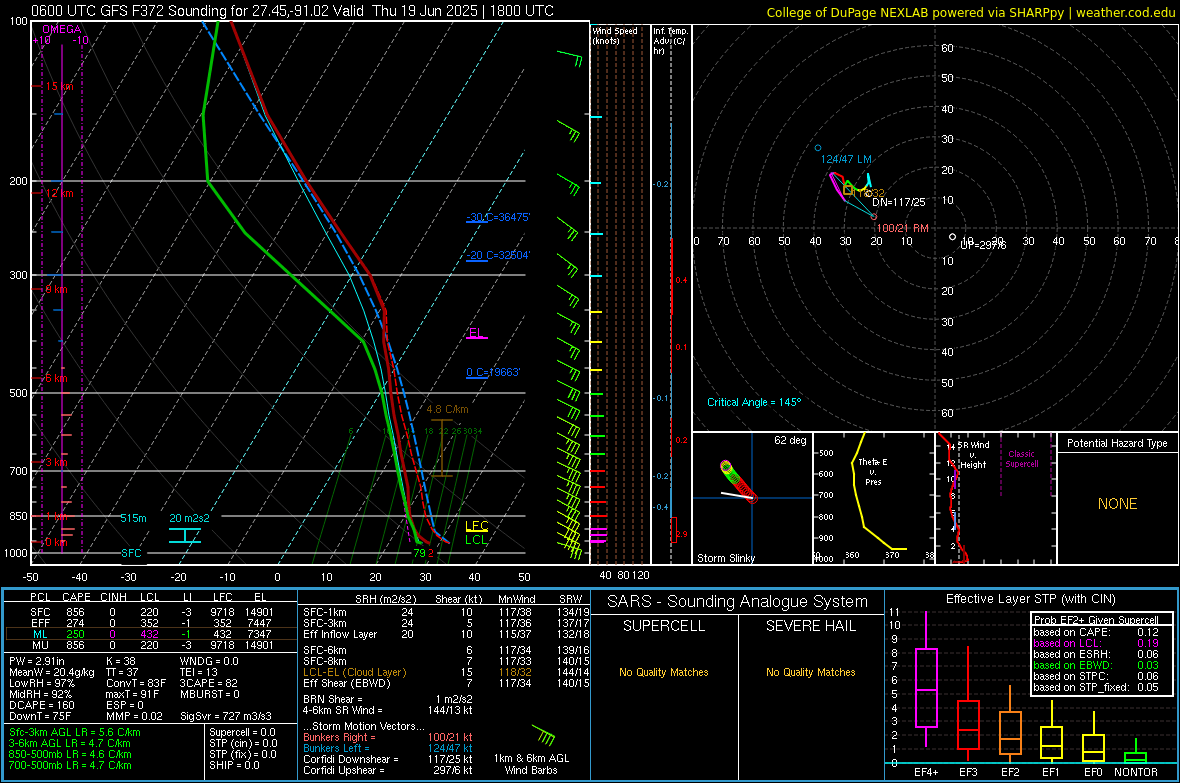This screenshot has height=783, width=1180.
Task: Click the 0 C=19663' freezing level label
Action: tap(493, 372)
